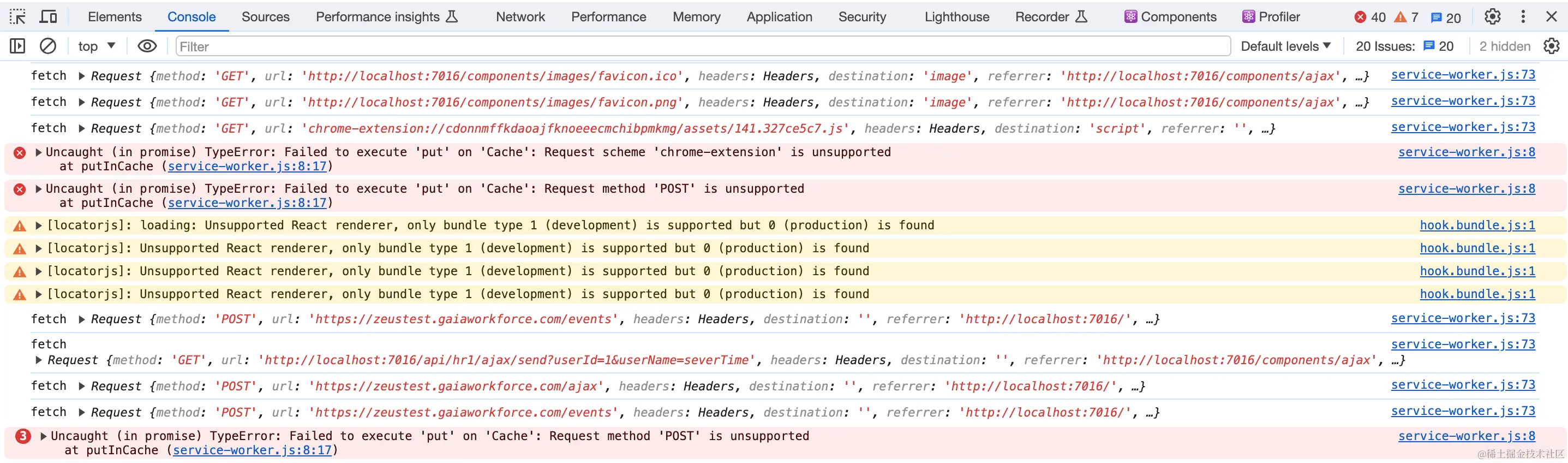This screenshot has height=463, width=1568.
Task: Open DevTools settings gear in the tab bar
Action: pyautogui.click(x=1492, y=16)
